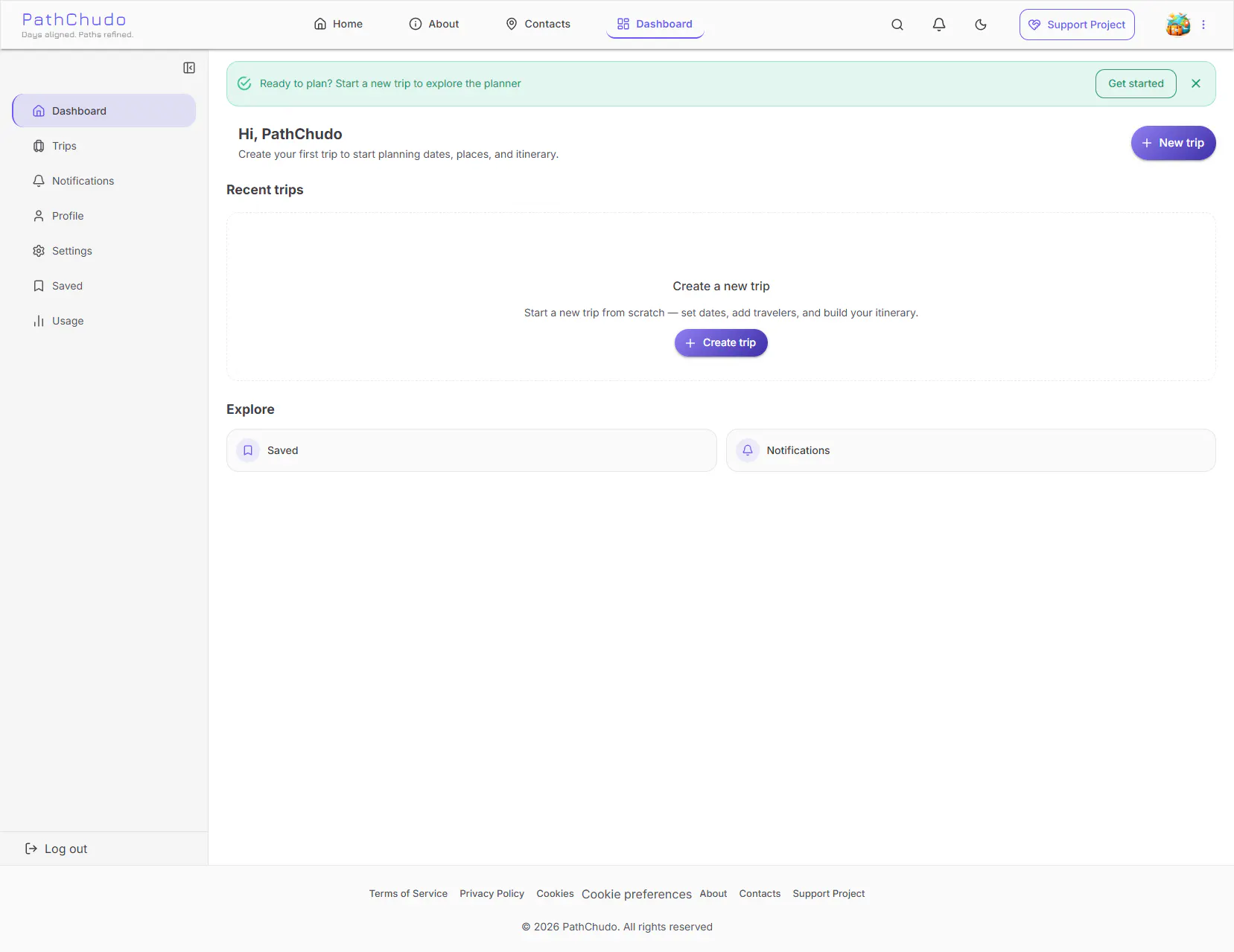Open Profile in the sidebar
Viewport: 1234px width, 952px height.
104,216
